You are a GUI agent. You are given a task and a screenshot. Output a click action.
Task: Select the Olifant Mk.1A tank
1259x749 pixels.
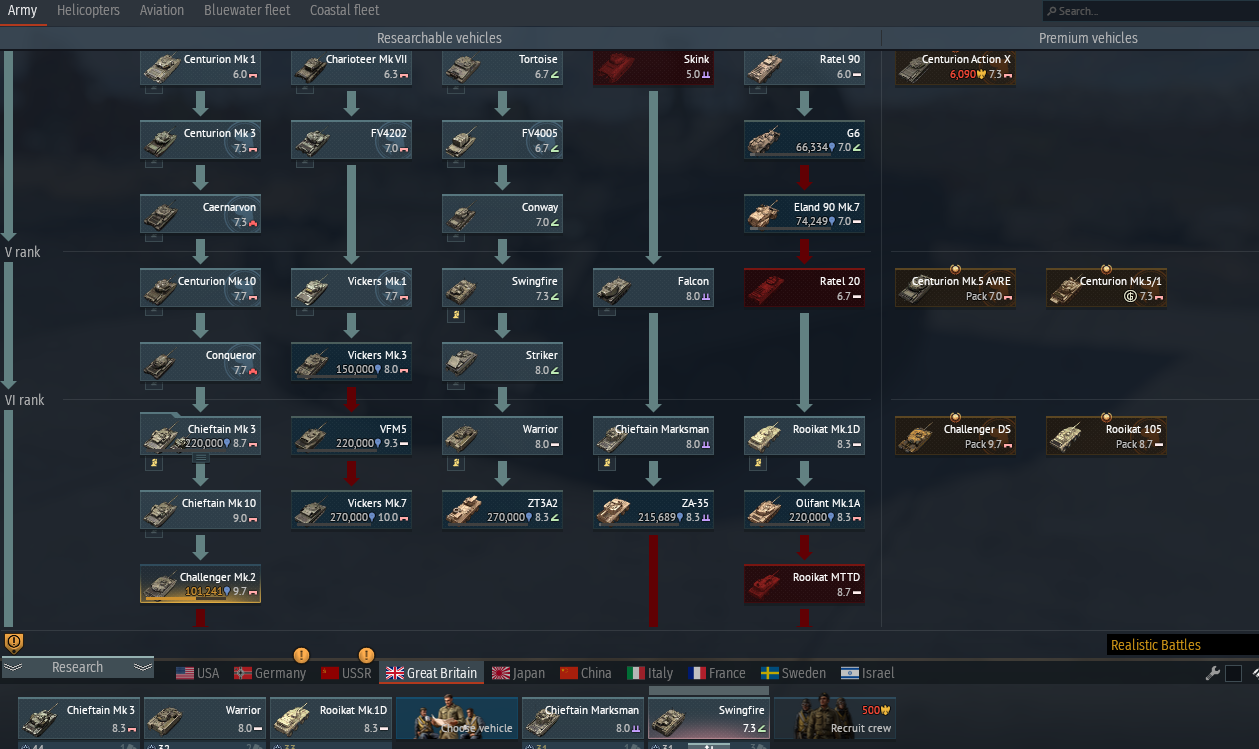click(804, 510)
